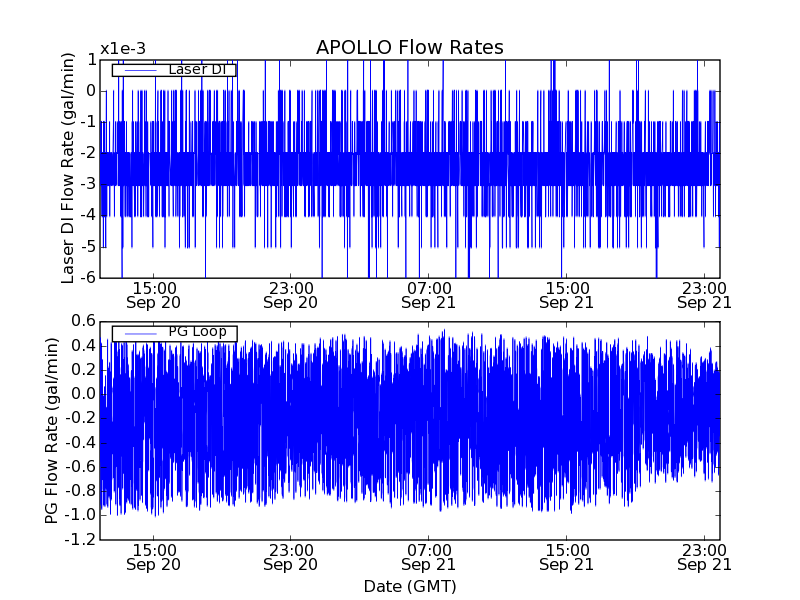Image resolution: width=800 pixels, height=600 pixels.
Task: Click the blue line sample in Laser DI legend
Action: pos(140,70)
